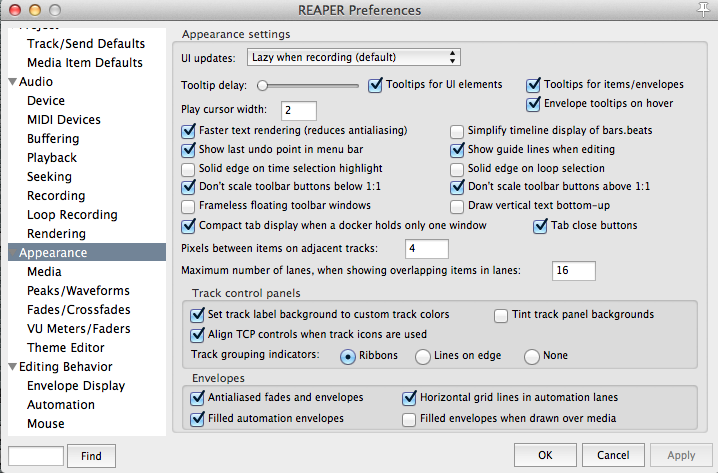Enable Tint track panel backgrounds
This screenshot has width=718, height=473.
coord(500,315)
